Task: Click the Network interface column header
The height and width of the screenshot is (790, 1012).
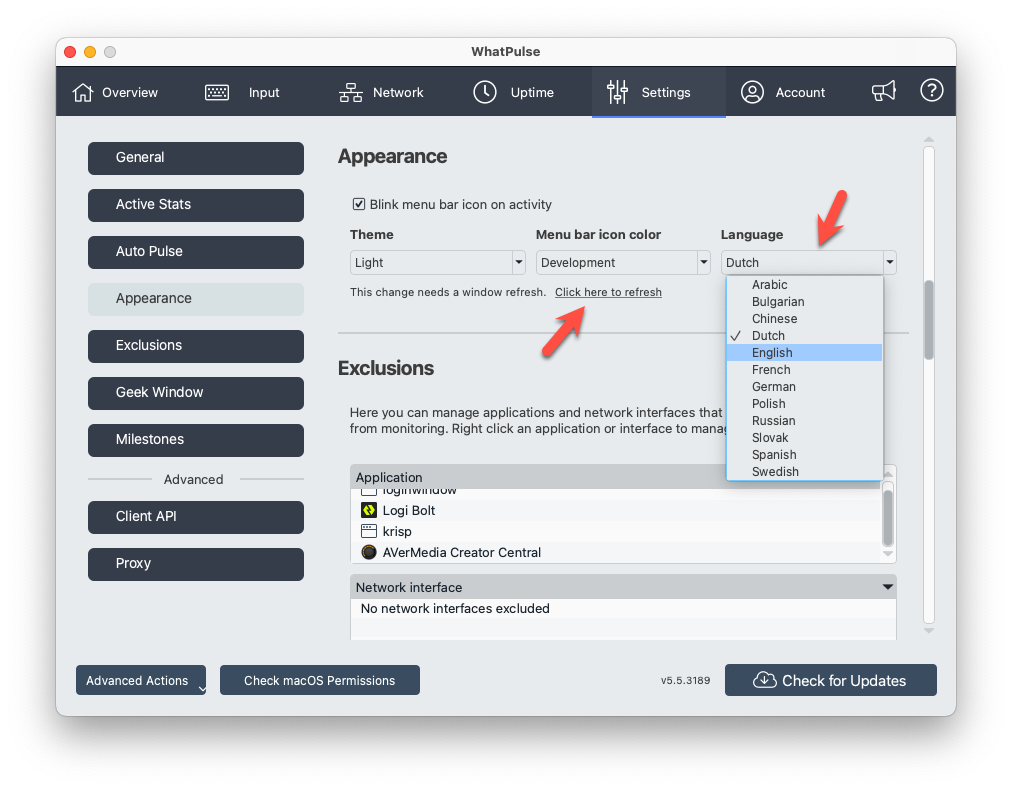Action: (x=623, y=587)
